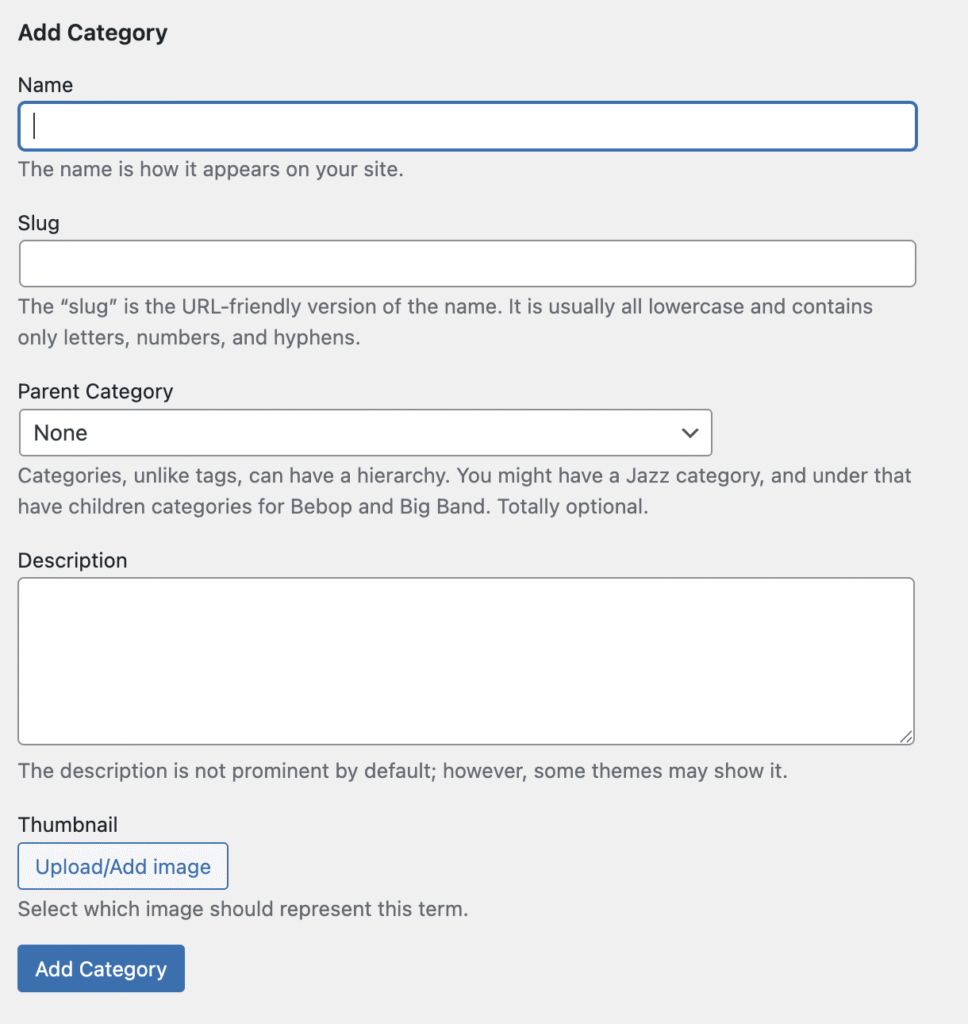The width and height of the screenshot is (968, 1024).
Task: Click inside the Description text area
Action: click(x=466, y=661)
